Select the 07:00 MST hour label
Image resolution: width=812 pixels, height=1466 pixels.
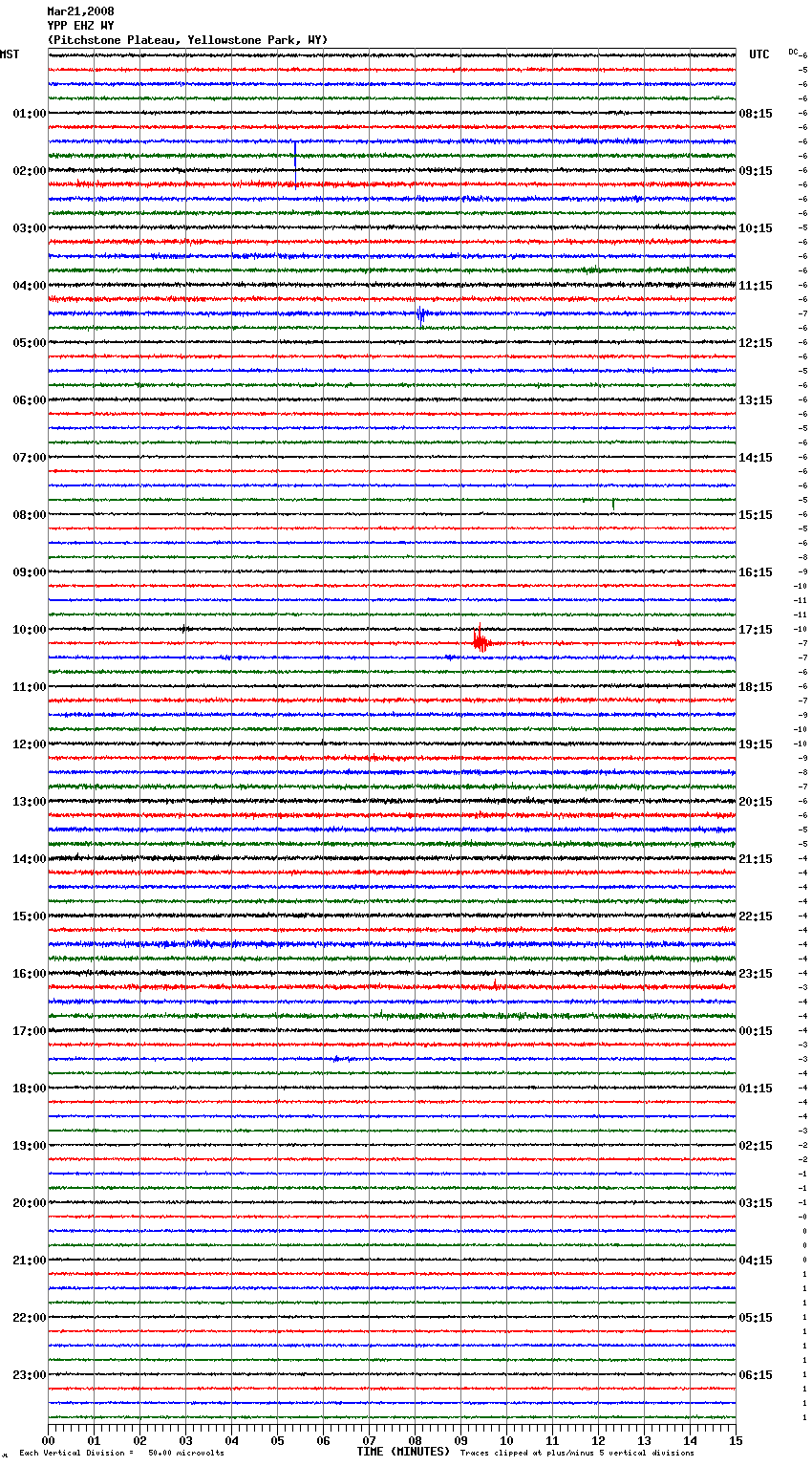point(30,458)
